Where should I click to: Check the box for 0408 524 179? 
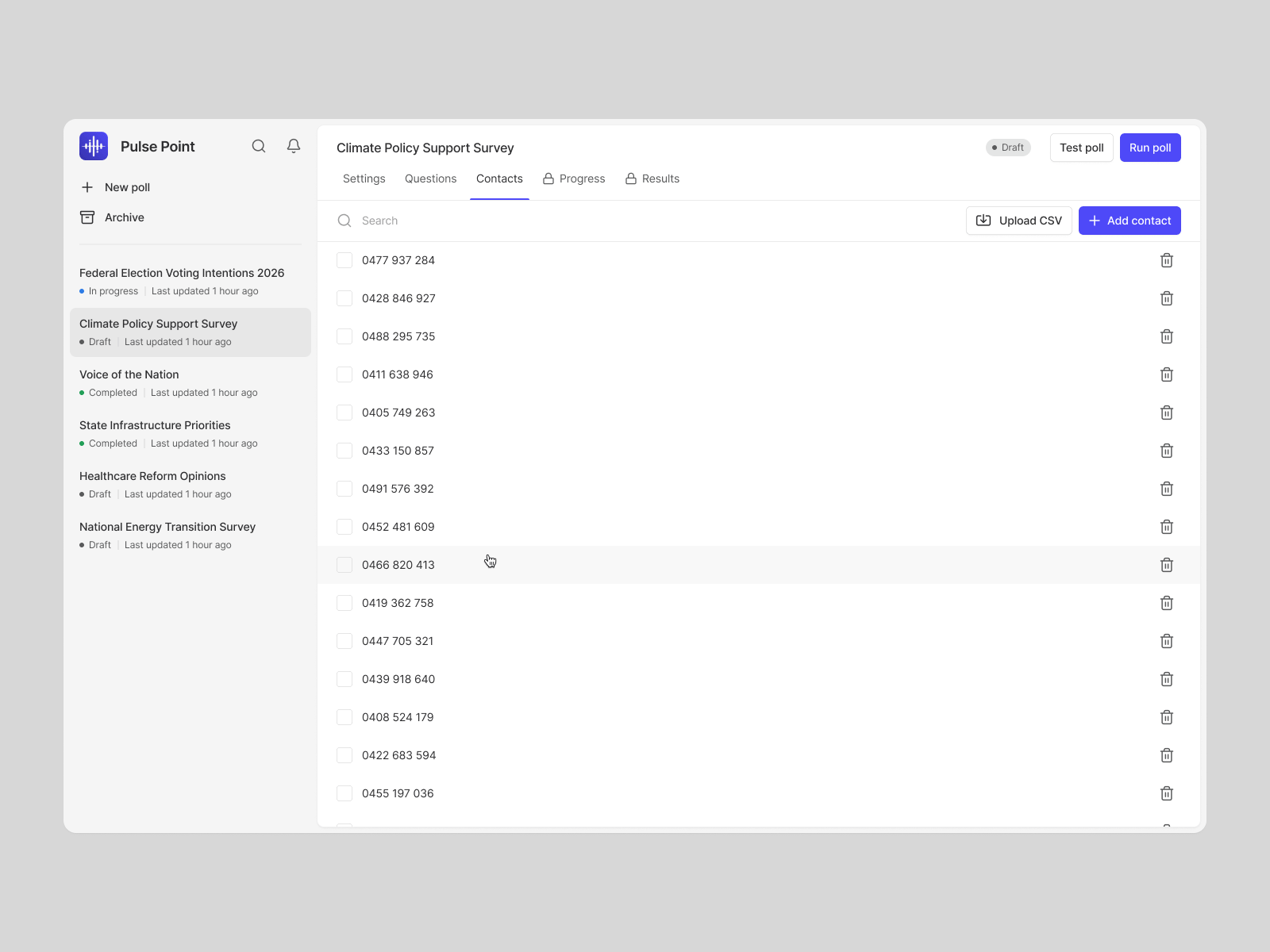(x=344, y=717)
